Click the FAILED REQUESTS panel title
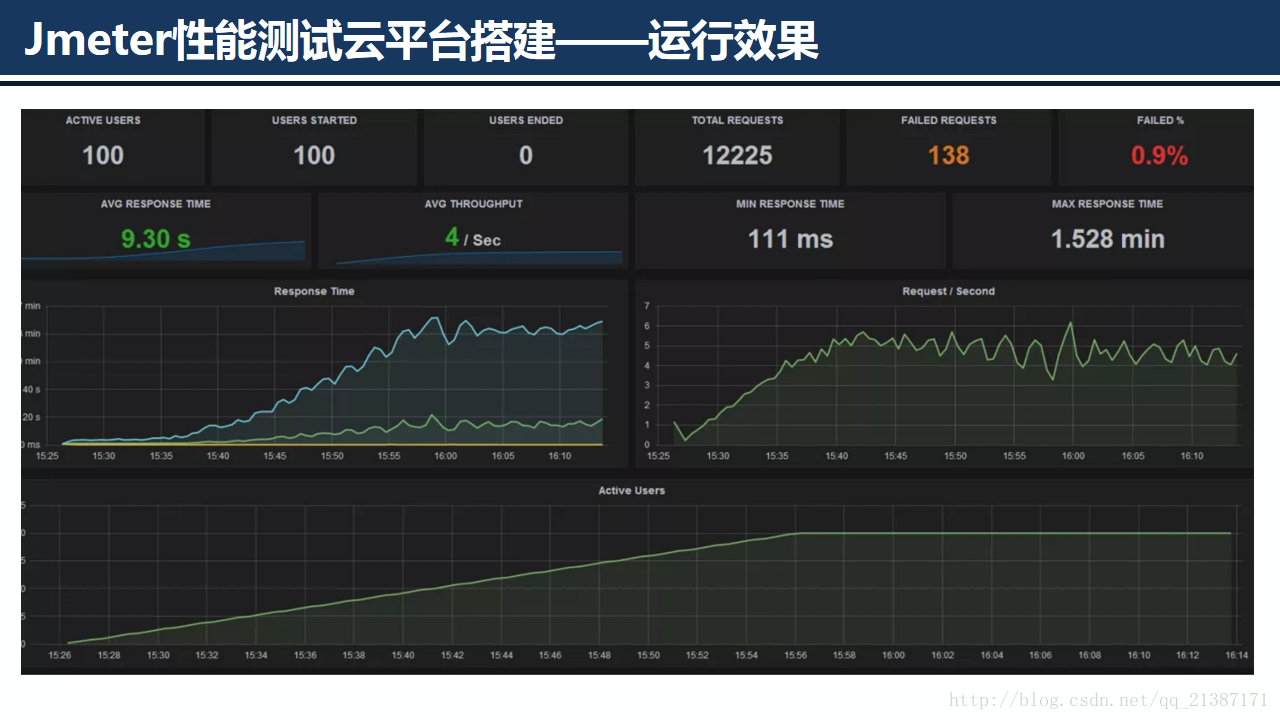The height and width of the screenshot is (720, 1280). tap(948, 120)
